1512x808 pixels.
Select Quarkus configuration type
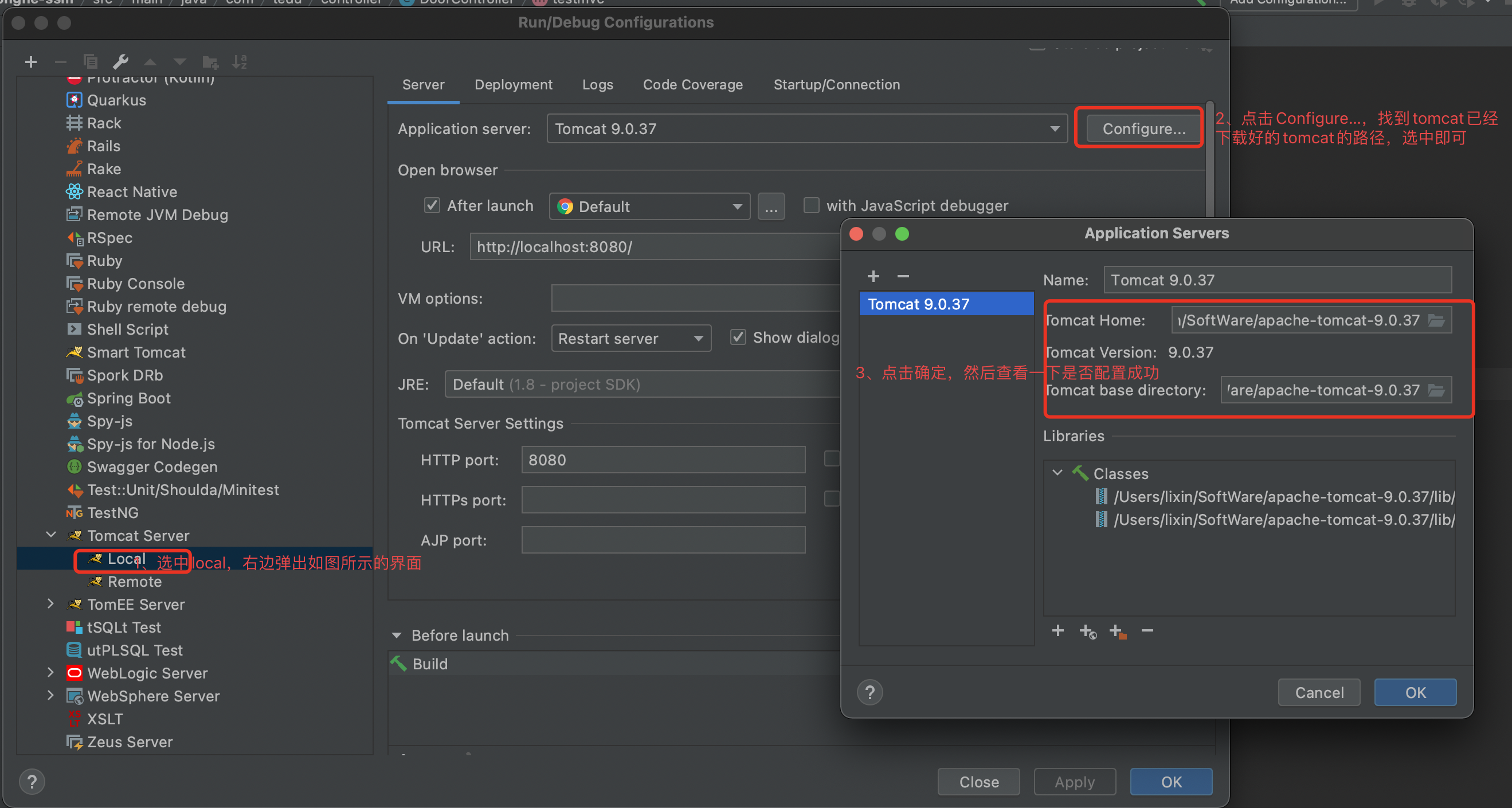coord(116,100)
